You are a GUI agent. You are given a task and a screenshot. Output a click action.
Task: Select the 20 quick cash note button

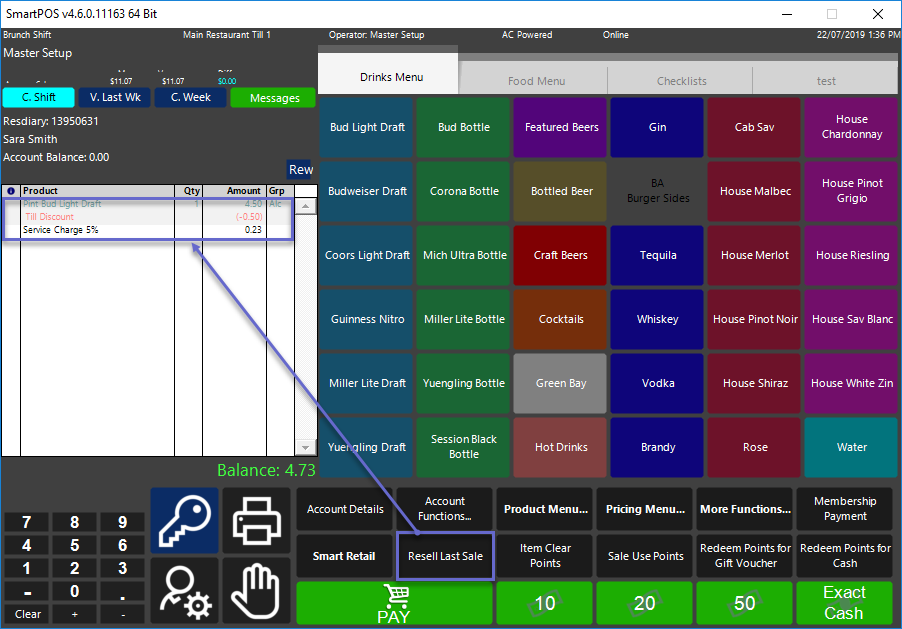[644, 603]
